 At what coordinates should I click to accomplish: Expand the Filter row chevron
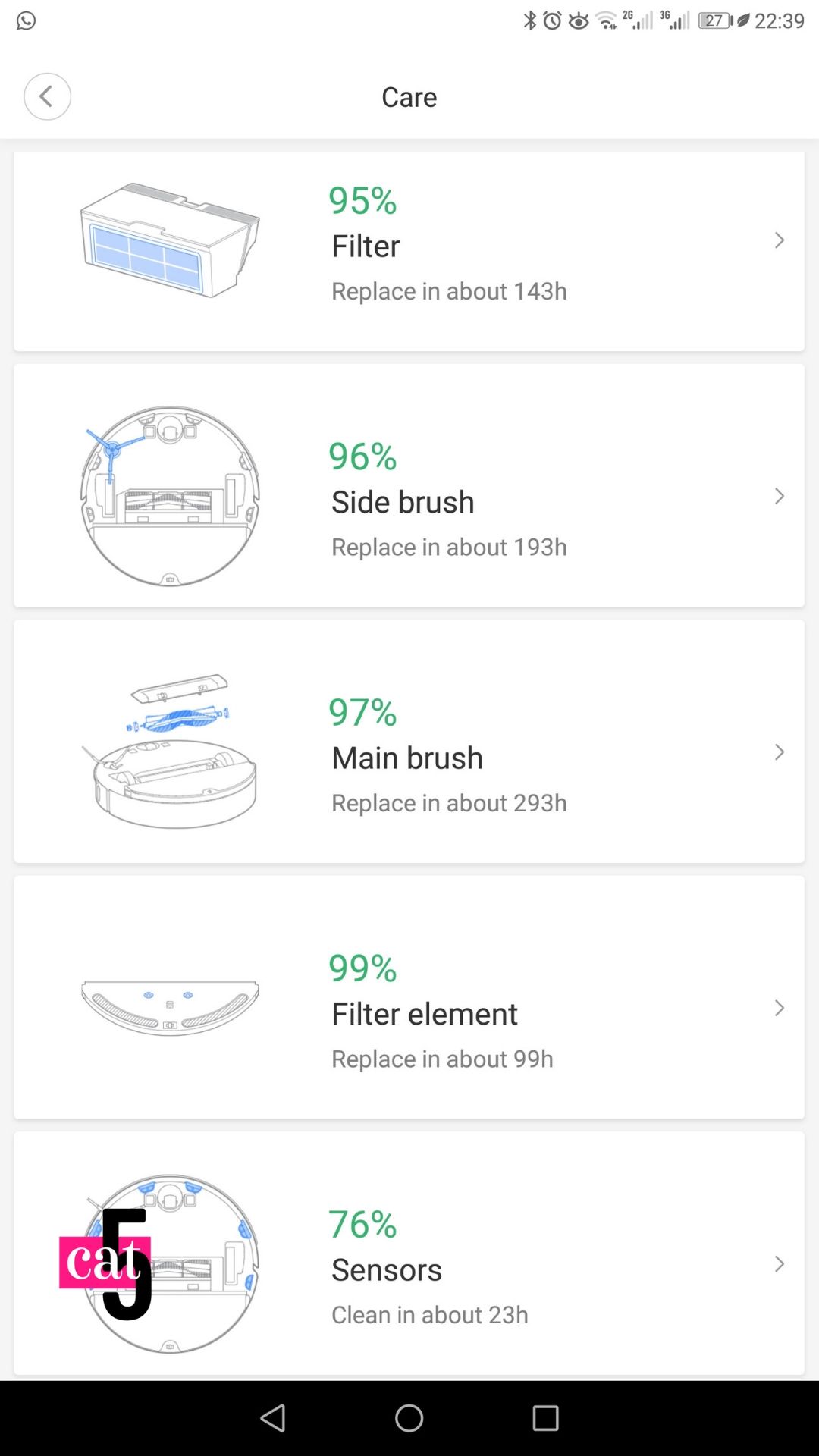point(779,240)
